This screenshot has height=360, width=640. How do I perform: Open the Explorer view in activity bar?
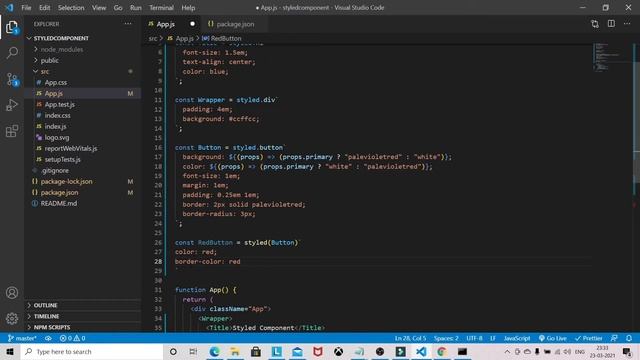click(12, 27)
